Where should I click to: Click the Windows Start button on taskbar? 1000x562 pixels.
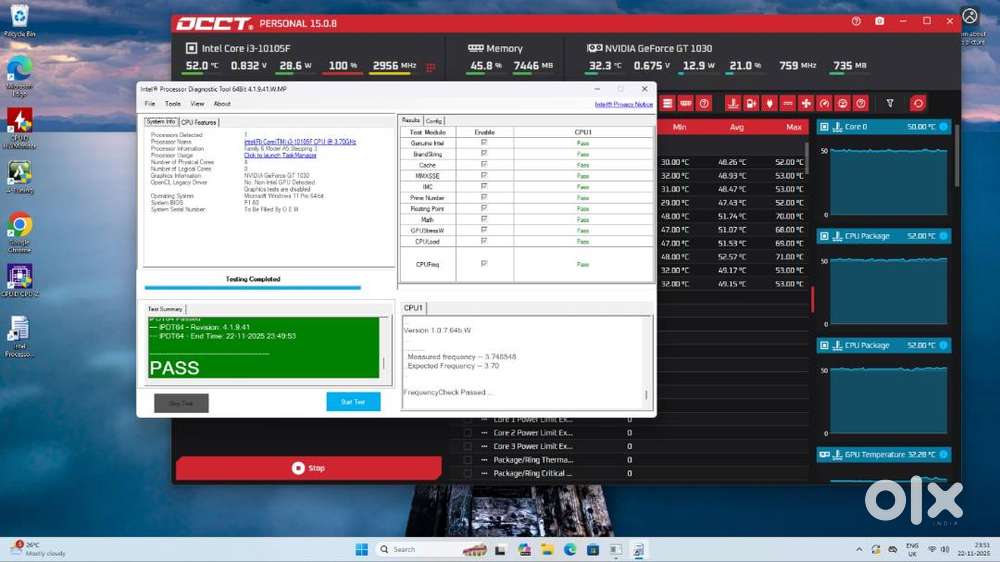(361, 549)
